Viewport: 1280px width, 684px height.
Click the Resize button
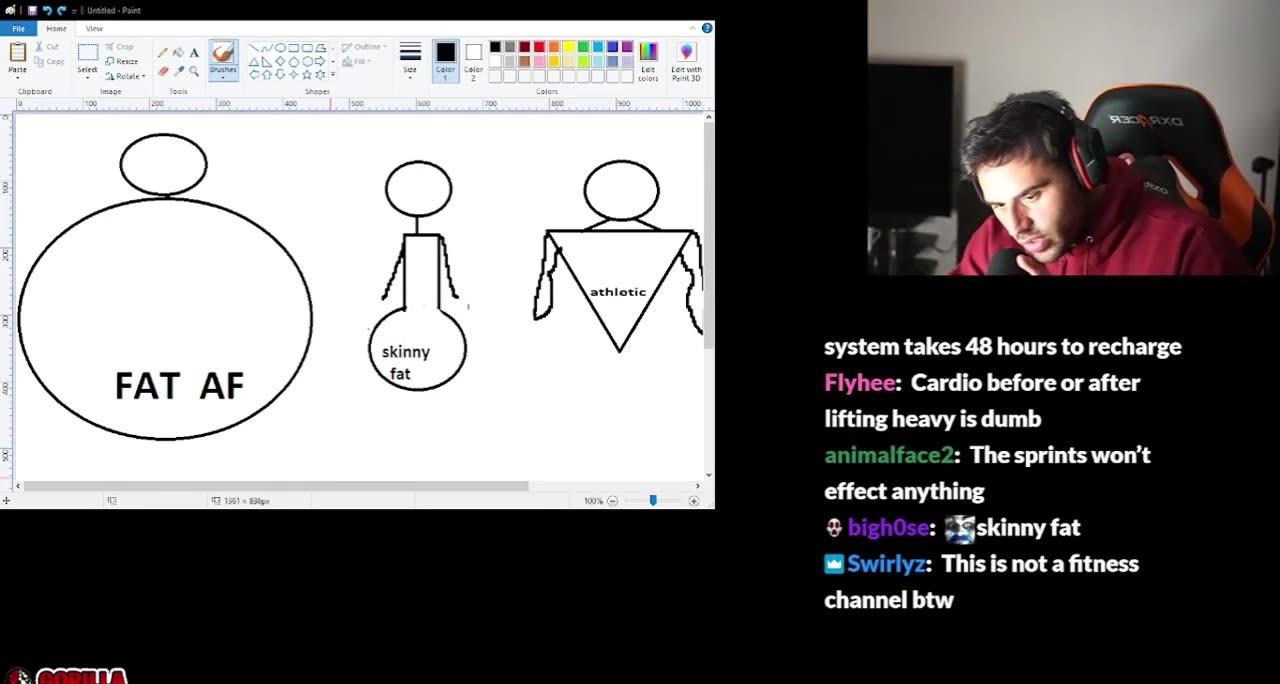pos(122,61)
